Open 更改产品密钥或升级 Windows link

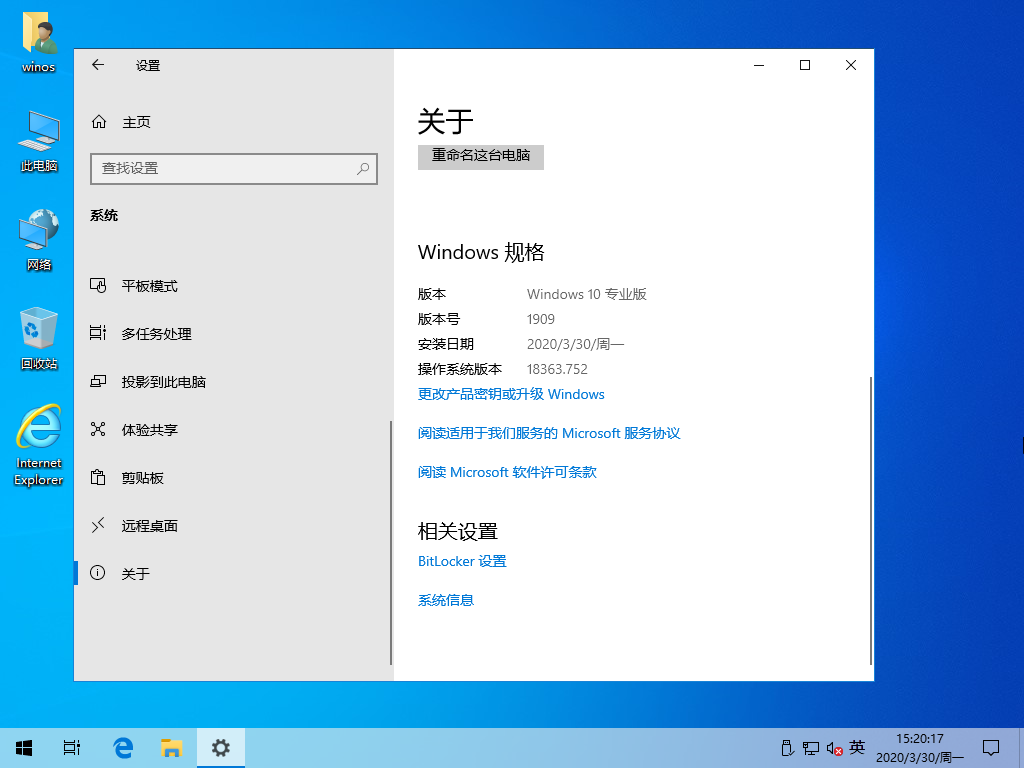pyautogui.click(x=511, y=394)
